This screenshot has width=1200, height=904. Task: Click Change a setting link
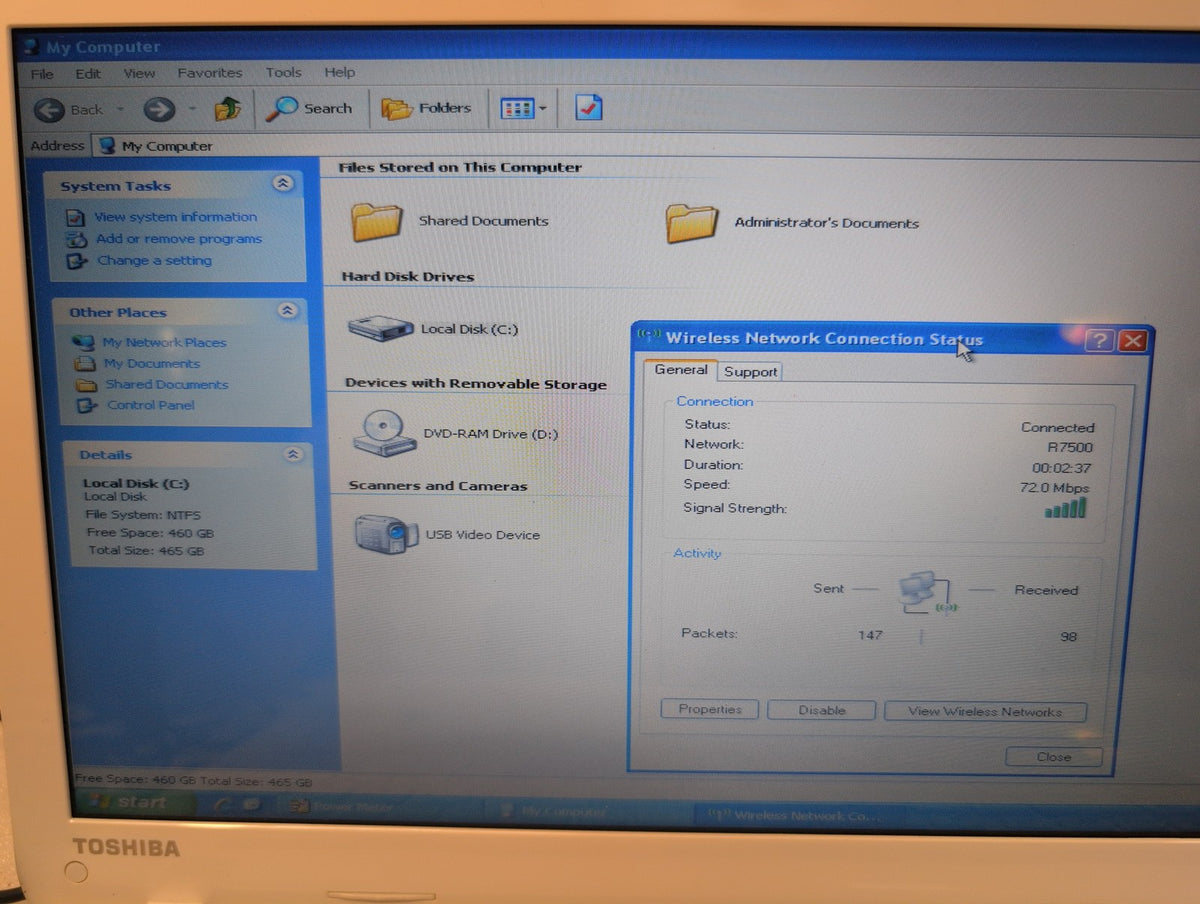pyautogui.click(x=155, y=260)
